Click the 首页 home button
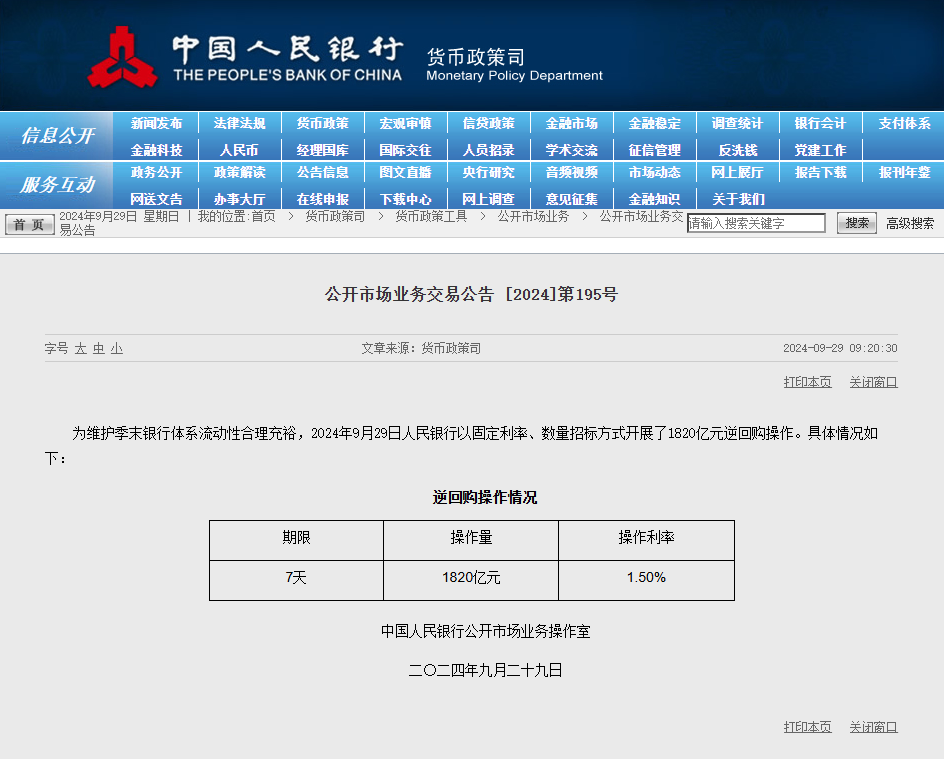Image resolution: width=944 pixels, height=759 pixels. [29, 224]
